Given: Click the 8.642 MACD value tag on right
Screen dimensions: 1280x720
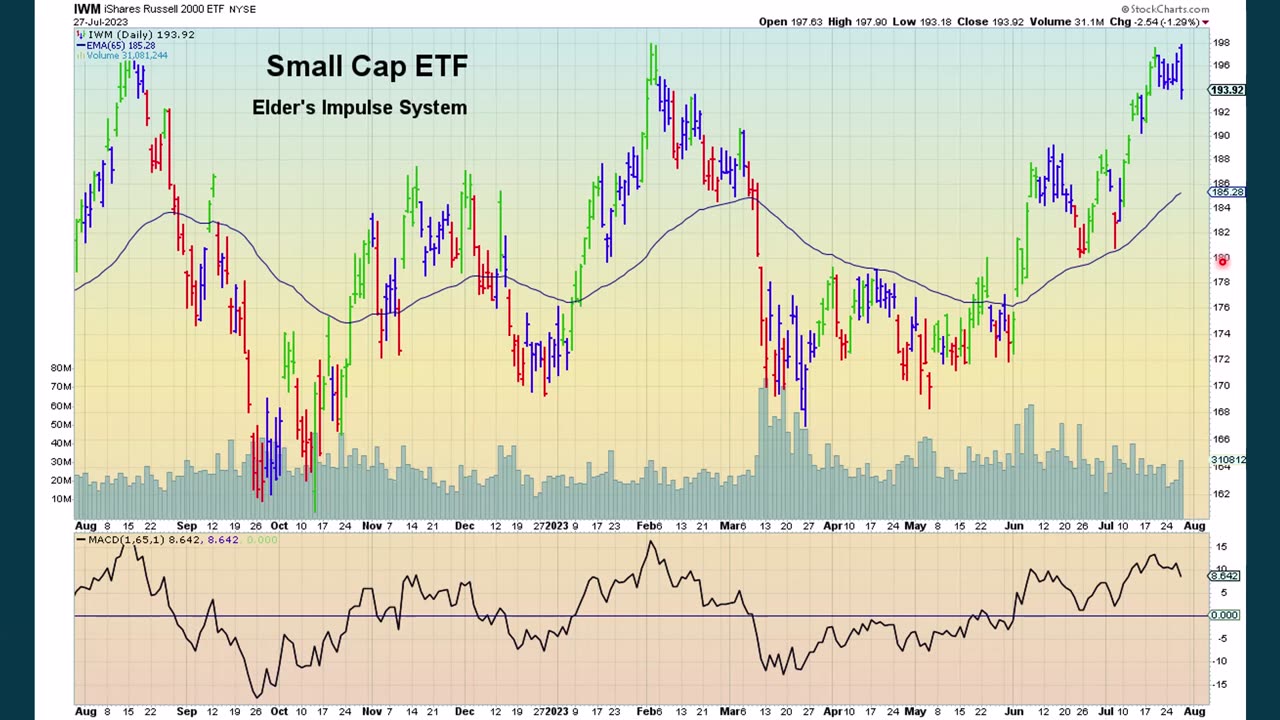Looking at the screenshot, I should (x=1225, y=576).
